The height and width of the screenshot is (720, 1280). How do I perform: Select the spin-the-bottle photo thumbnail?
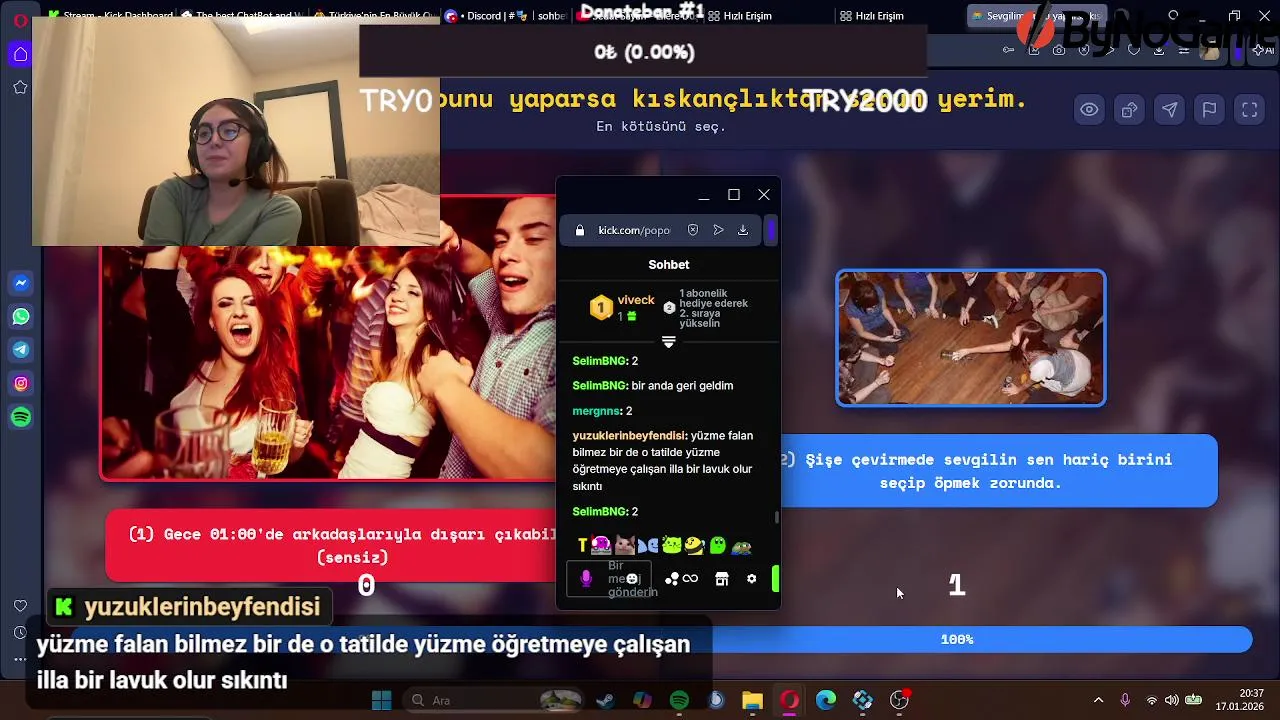point(971,338)
